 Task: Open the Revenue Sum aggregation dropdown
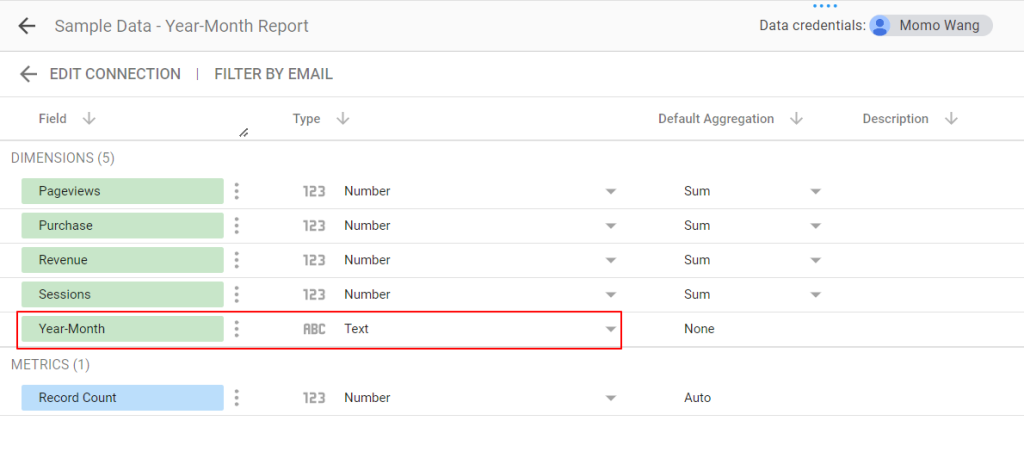click(815, 260)
